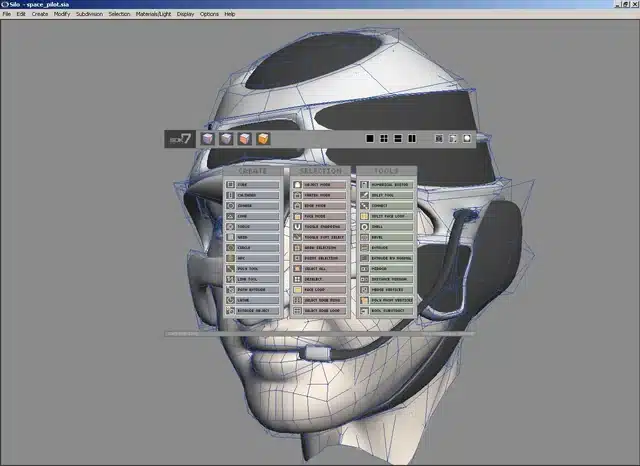Activate the Lathe tool icon
The height and width of the screenshot is (466, 640).
click(230, 300)
